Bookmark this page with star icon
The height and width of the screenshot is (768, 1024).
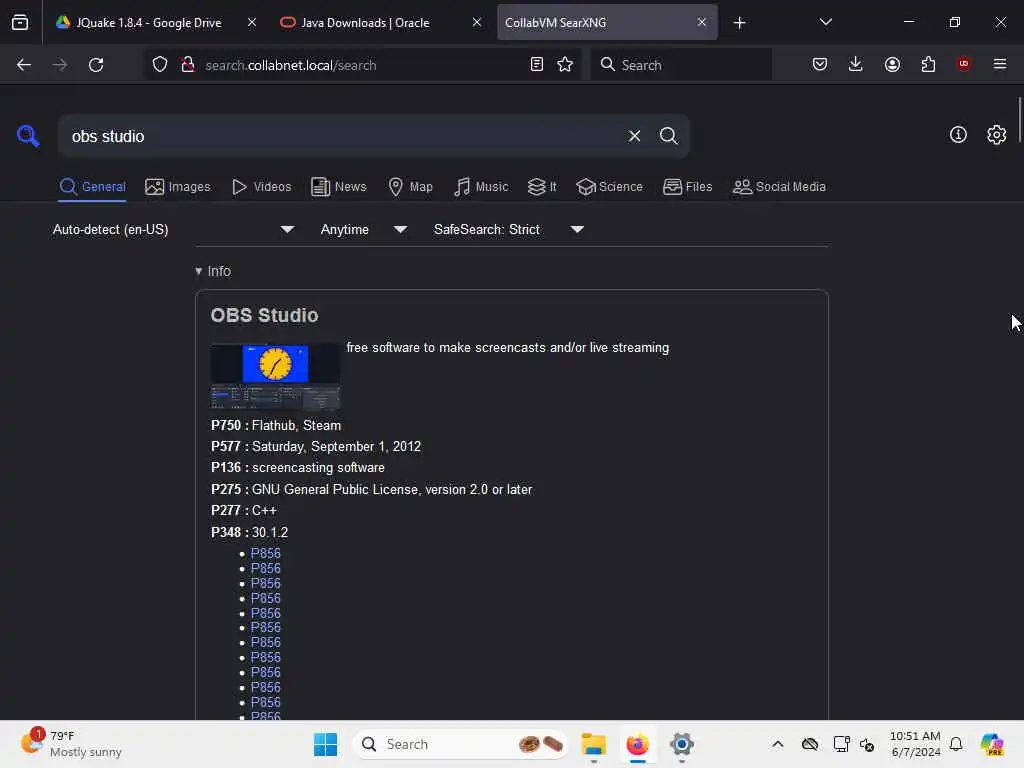click(566, 65)
